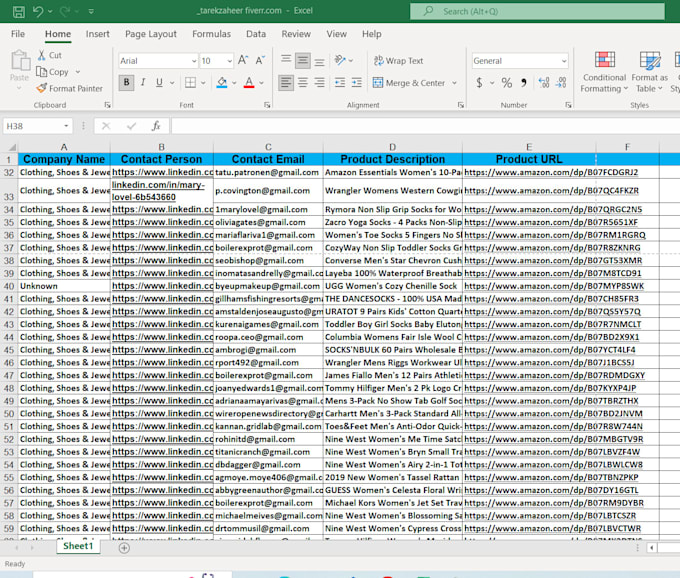Click the Orientation text angle icon
Image resolution: width=680 pixels, height=578 pixels.
click(340, 60)
